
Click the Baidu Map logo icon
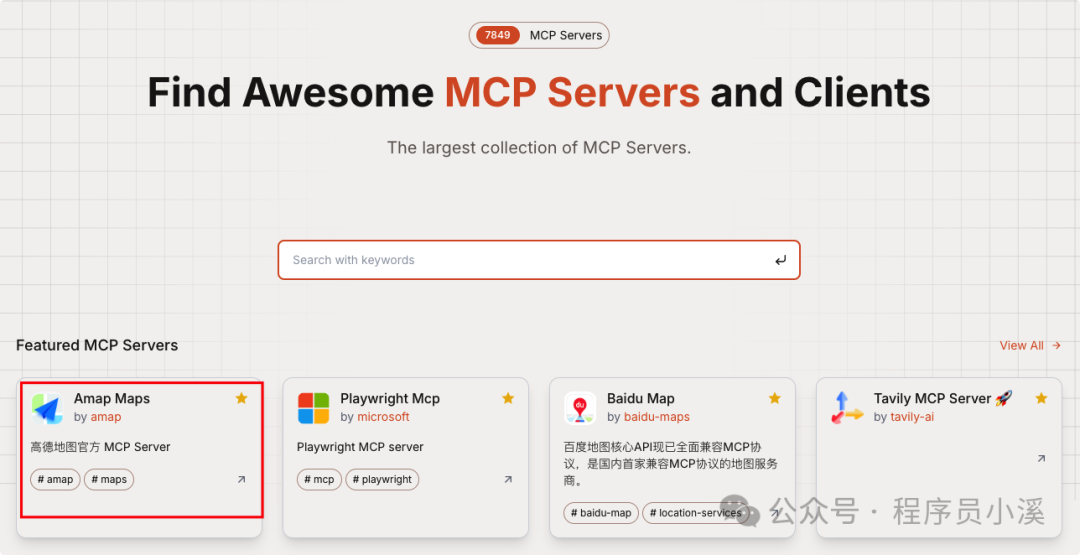coord(580,408)
